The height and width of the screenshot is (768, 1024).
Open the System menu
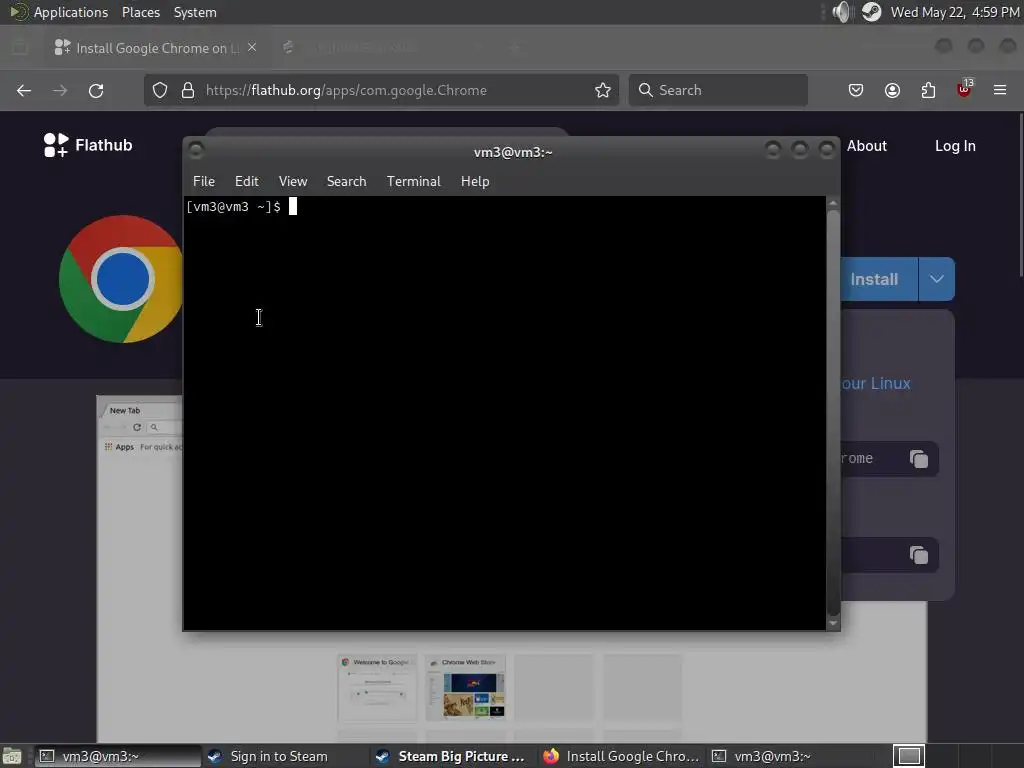click(195, 12)
